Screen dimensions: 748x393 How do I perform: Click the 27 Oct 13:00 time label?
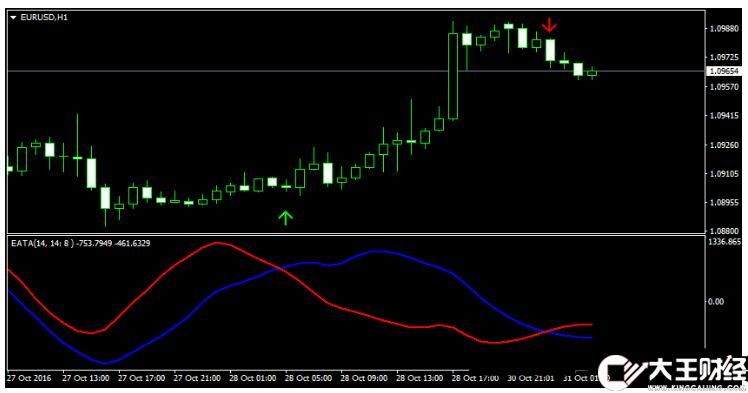(85, 378)
